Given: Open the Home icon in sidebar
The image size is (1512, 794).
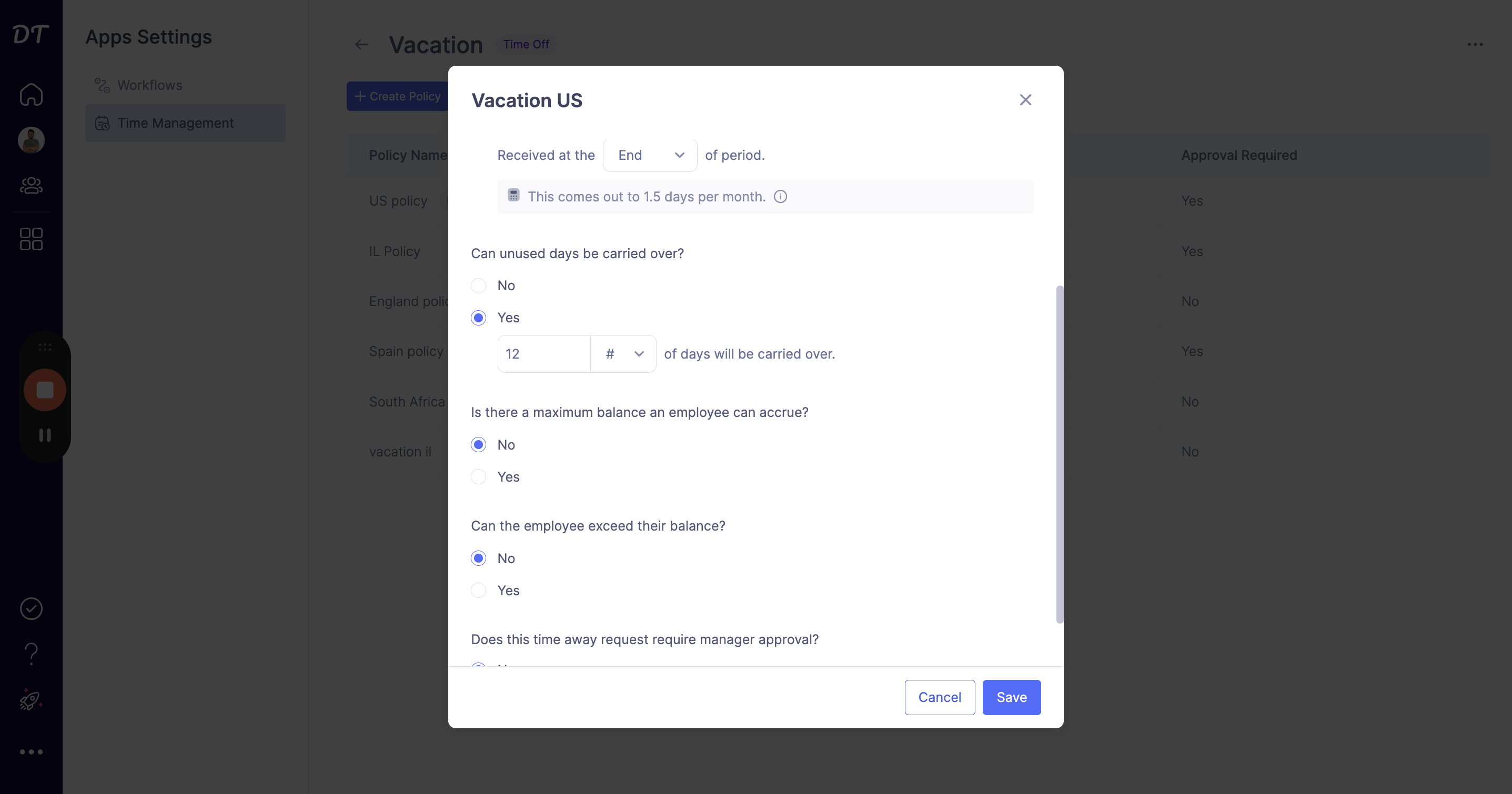Looking at the screenshot, I should [x=31, y=95].
